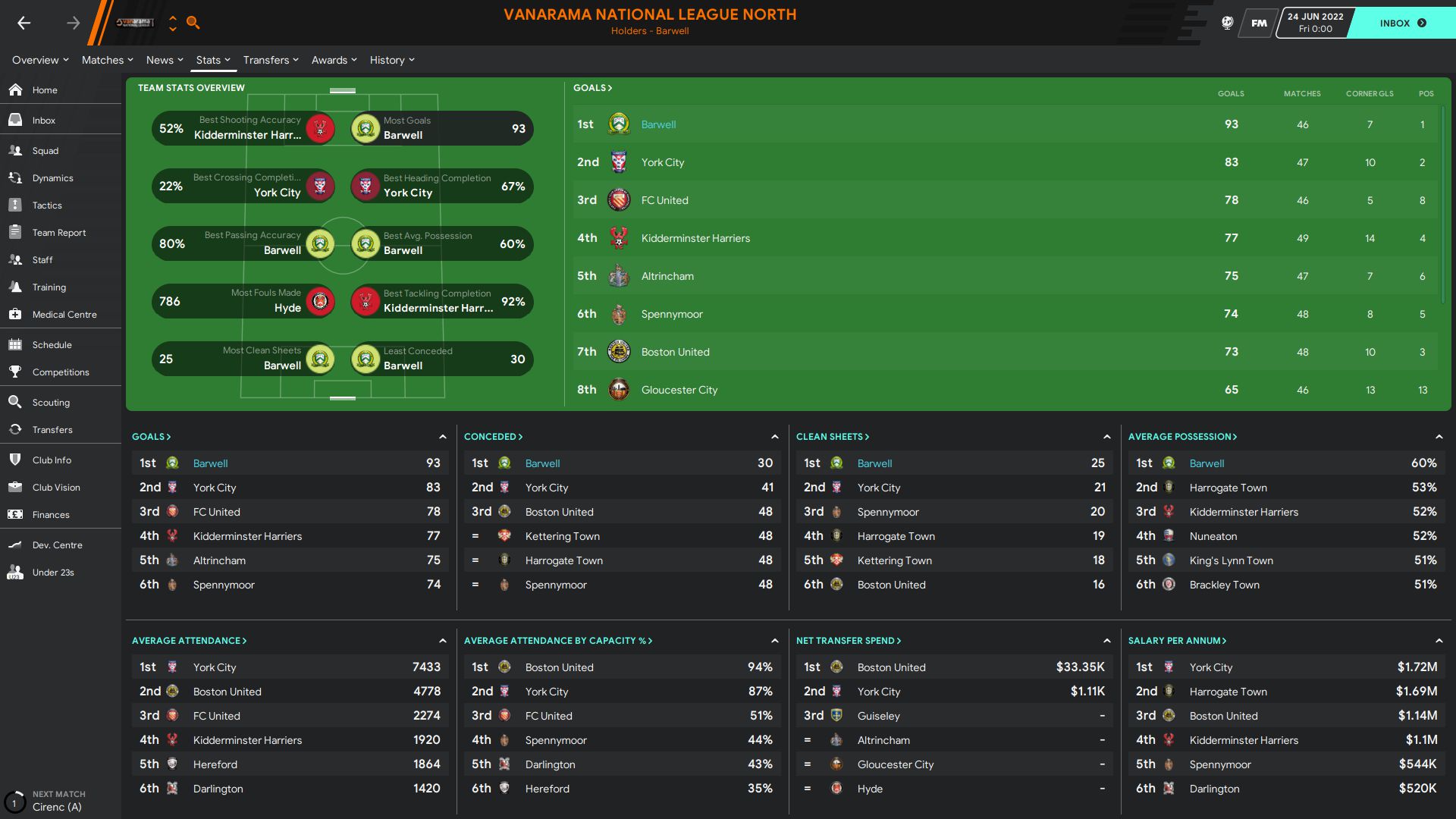Collapse the Average Possession panel

(x=1439, y=437)
